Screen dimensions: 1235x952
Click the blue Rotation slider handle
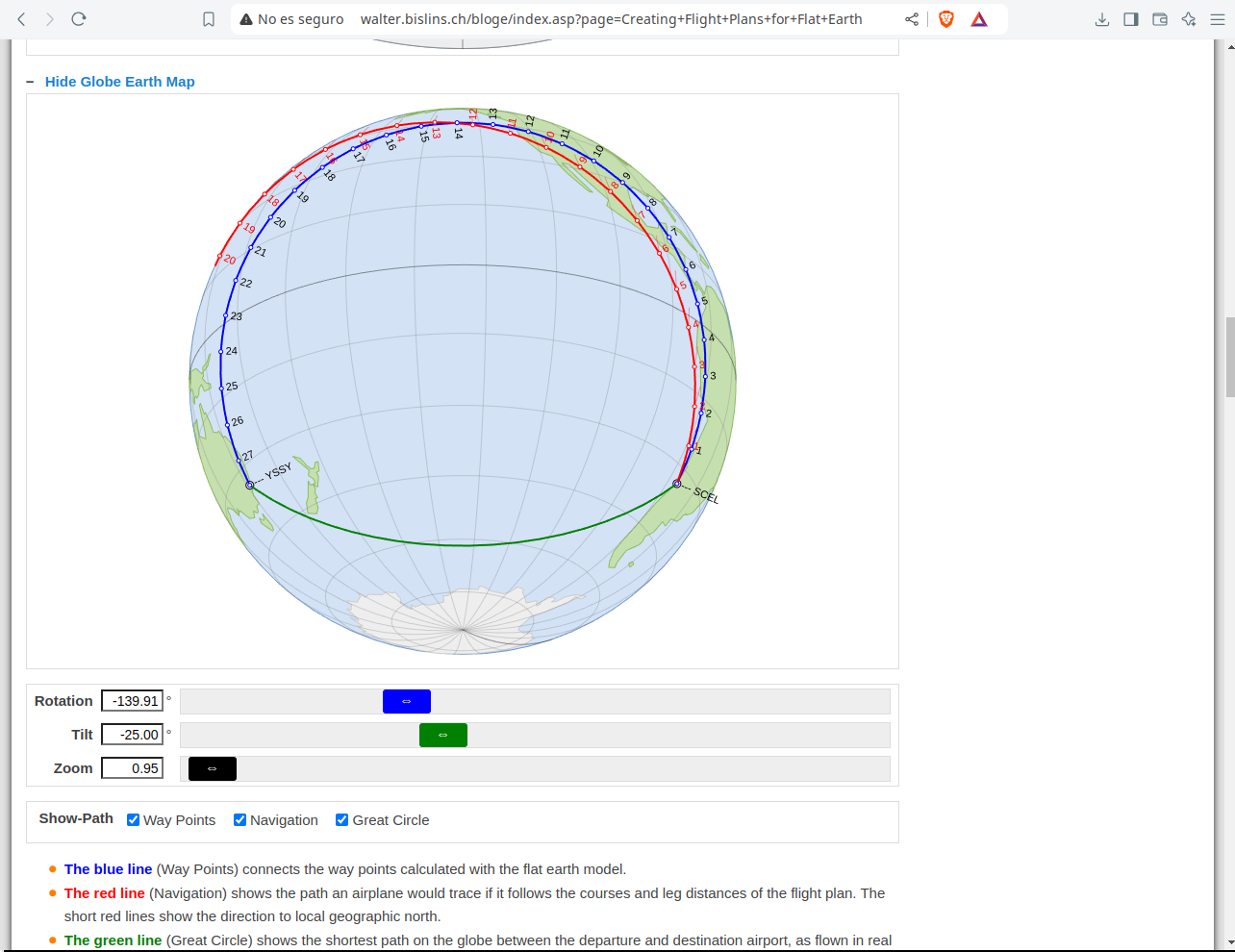pos(407,701)
